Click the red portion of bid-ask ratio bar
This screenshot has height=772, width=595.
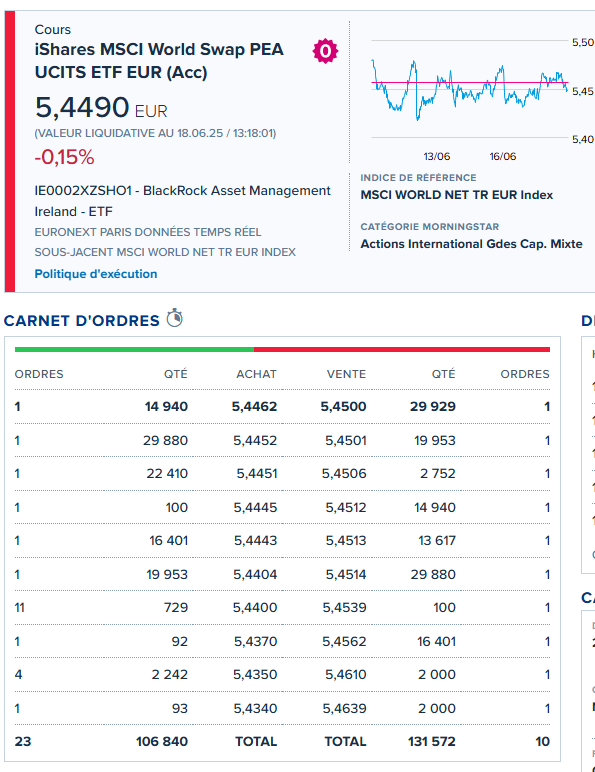[x=402, y=350]
